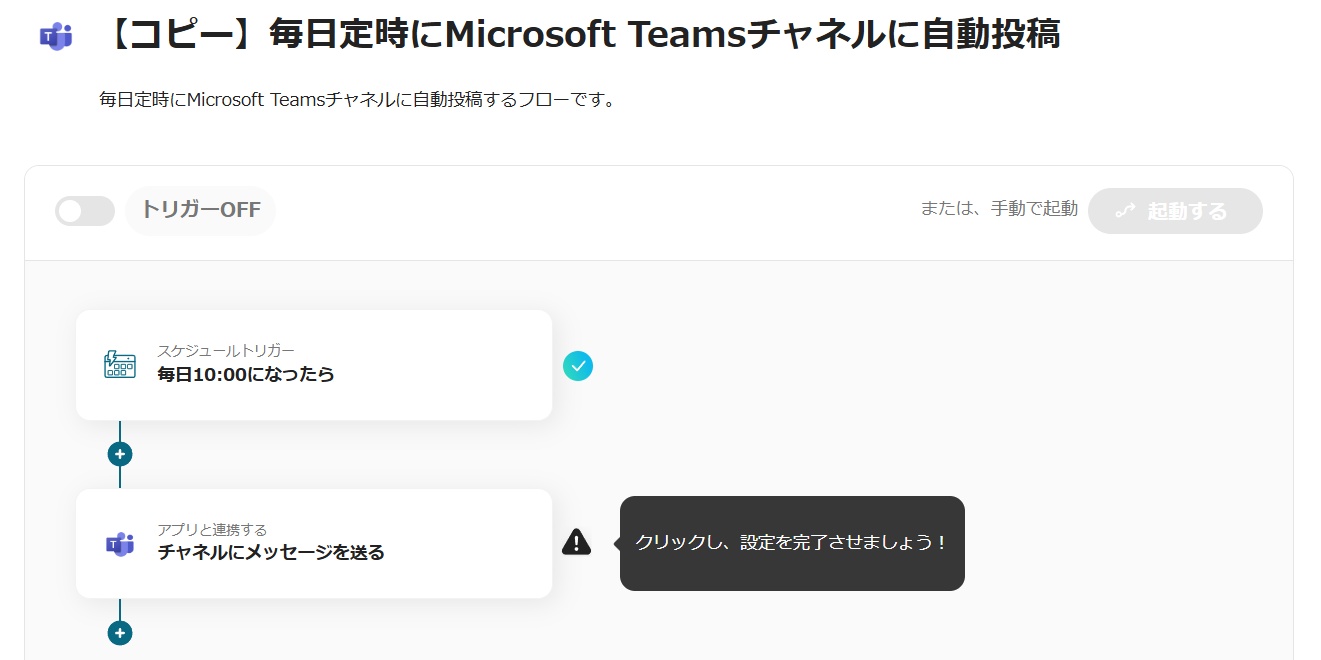Add a step below the schedule trigger
Screen dimensions: 1321x660
coord(120,454)
